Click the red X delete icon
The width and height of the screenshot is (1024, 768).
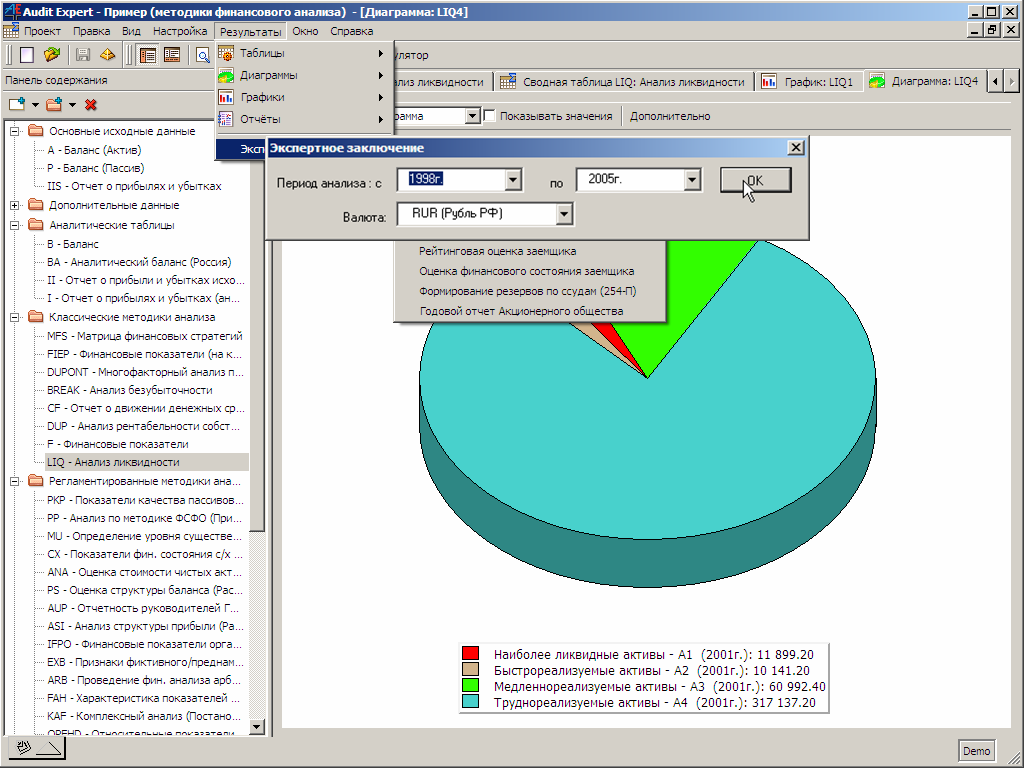[91, 104]
